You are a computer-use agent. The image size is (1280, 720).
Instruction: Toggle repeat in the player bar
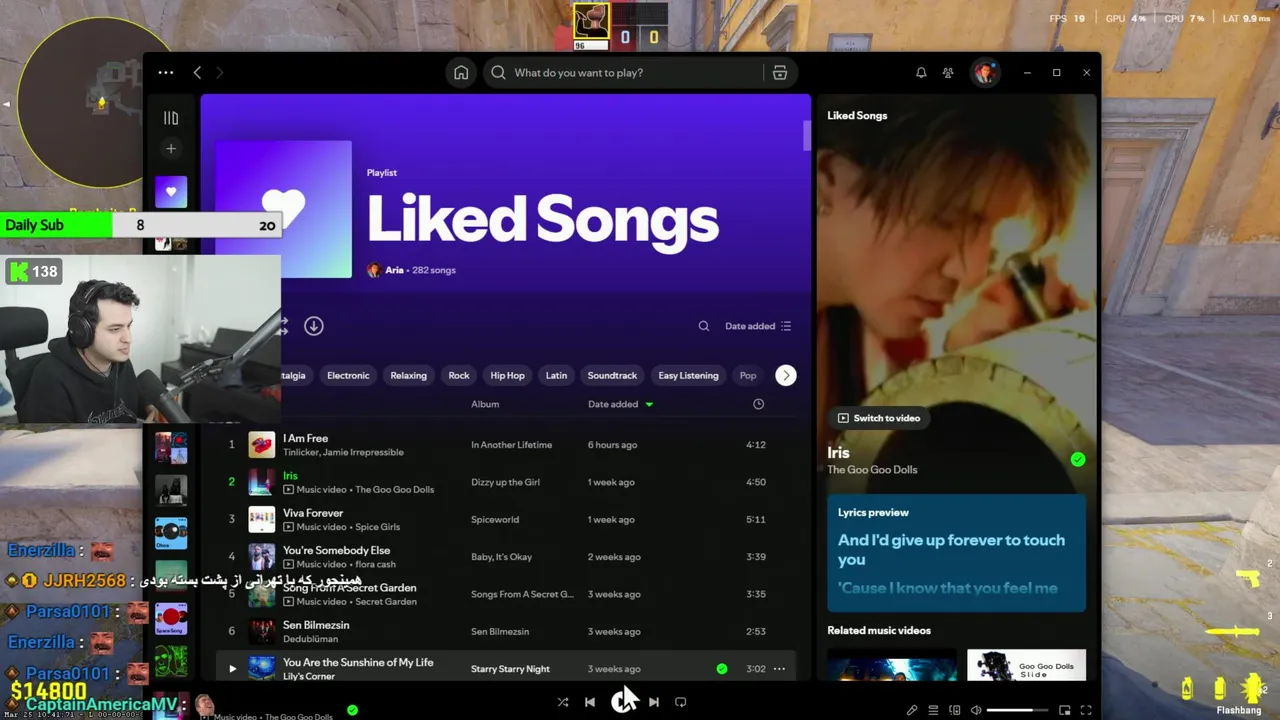tap(681, 702)
